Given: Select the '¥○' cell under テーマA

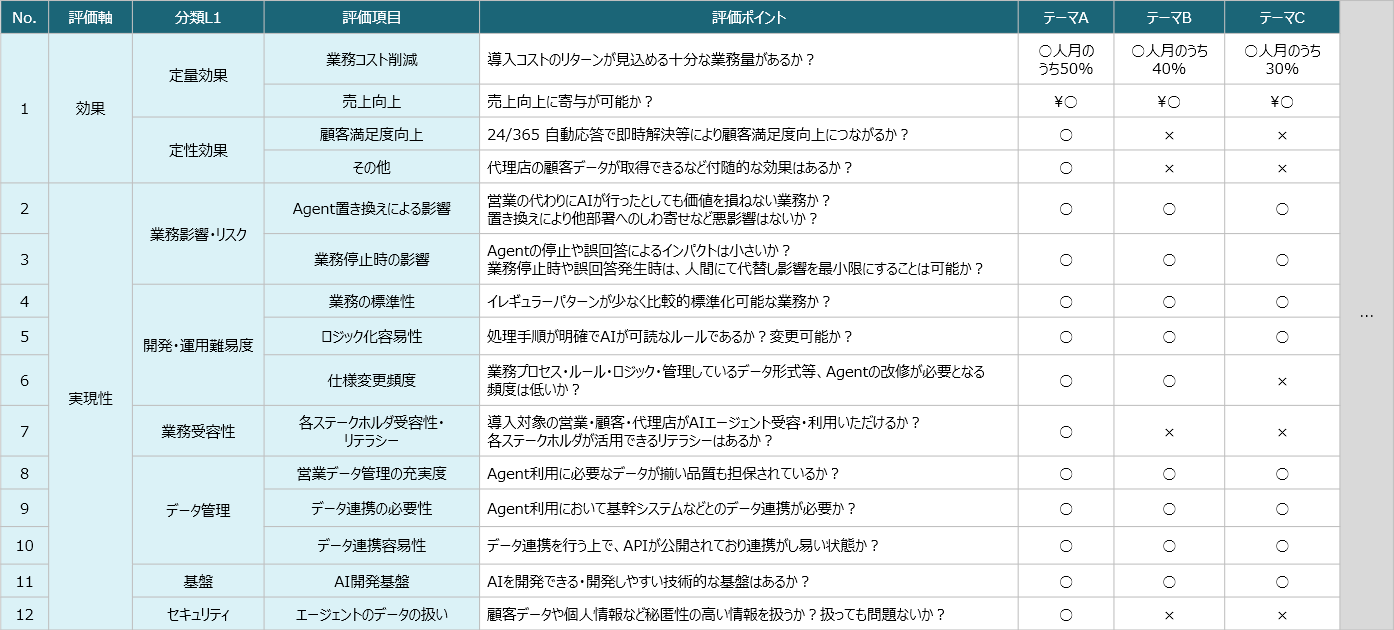Looking at the screenshot, I should (1066, 101).
